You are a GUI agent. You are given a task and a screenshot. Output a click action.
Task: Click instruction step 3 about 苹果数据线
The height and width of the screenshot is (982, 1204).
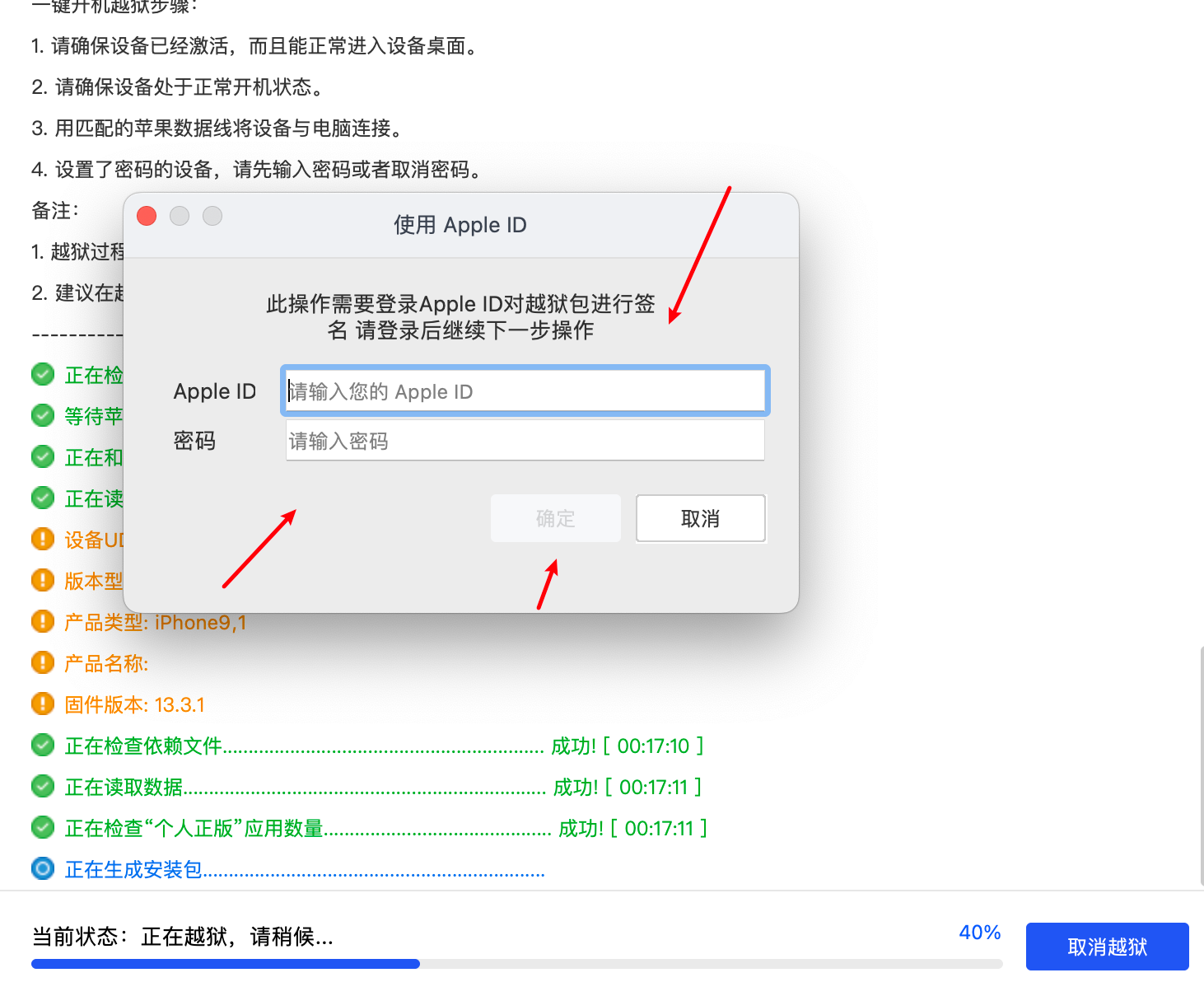(219, 128)
